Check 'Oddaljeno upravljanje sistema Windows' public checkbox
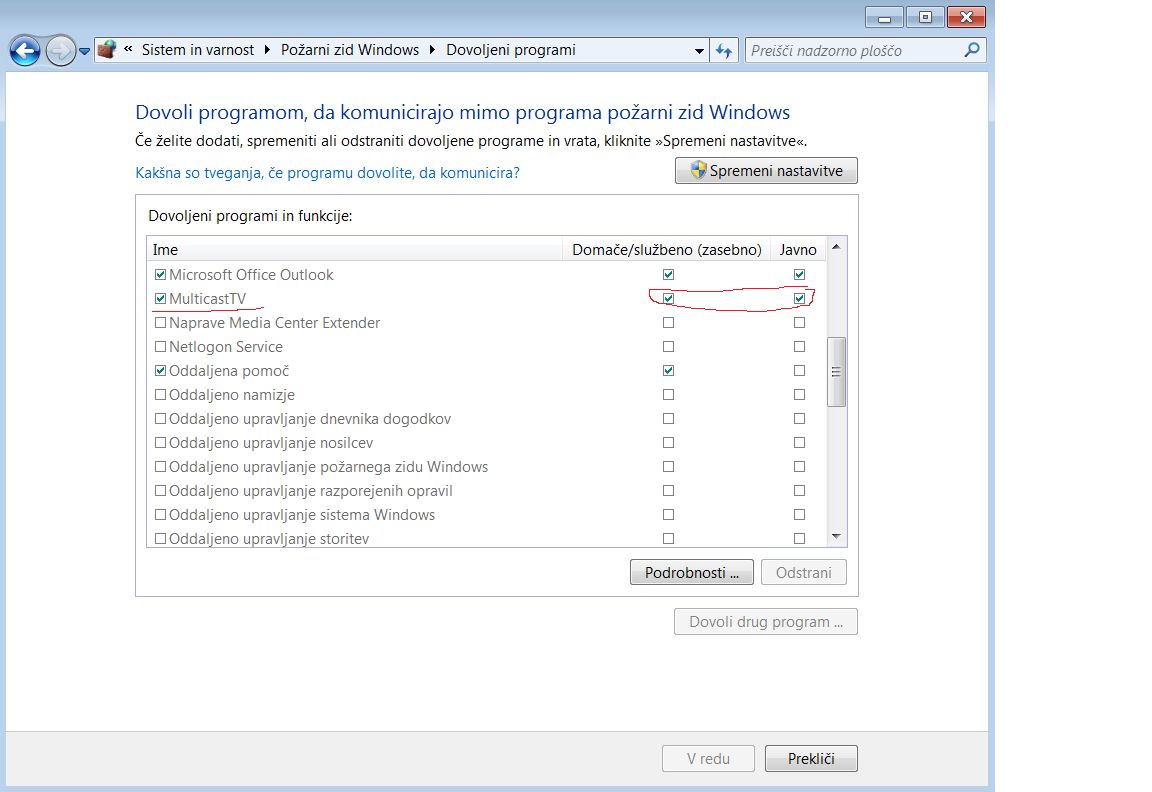 (x=799, y=515)
